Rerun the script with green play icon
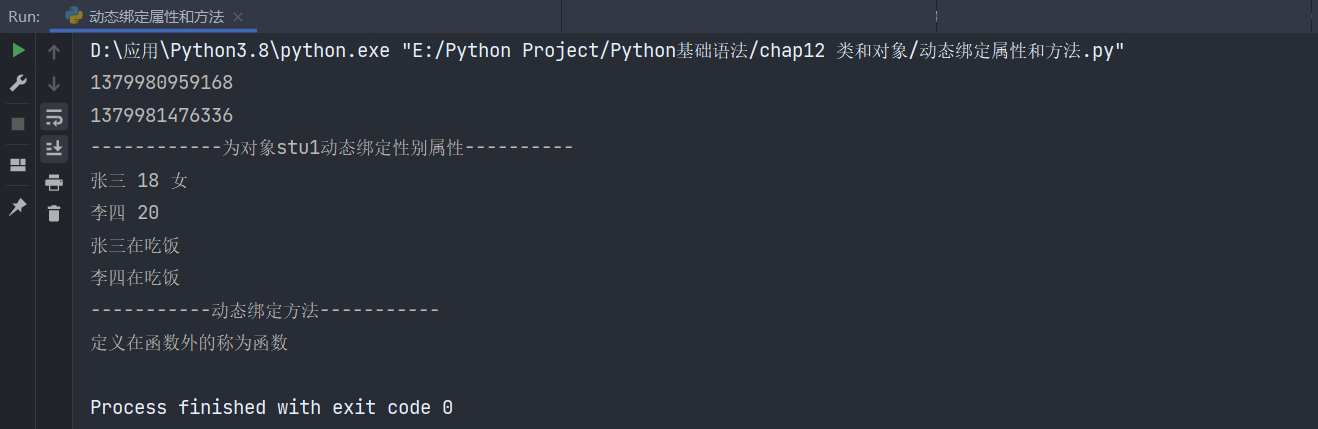 pyautogui.click(x=18, y=51)
